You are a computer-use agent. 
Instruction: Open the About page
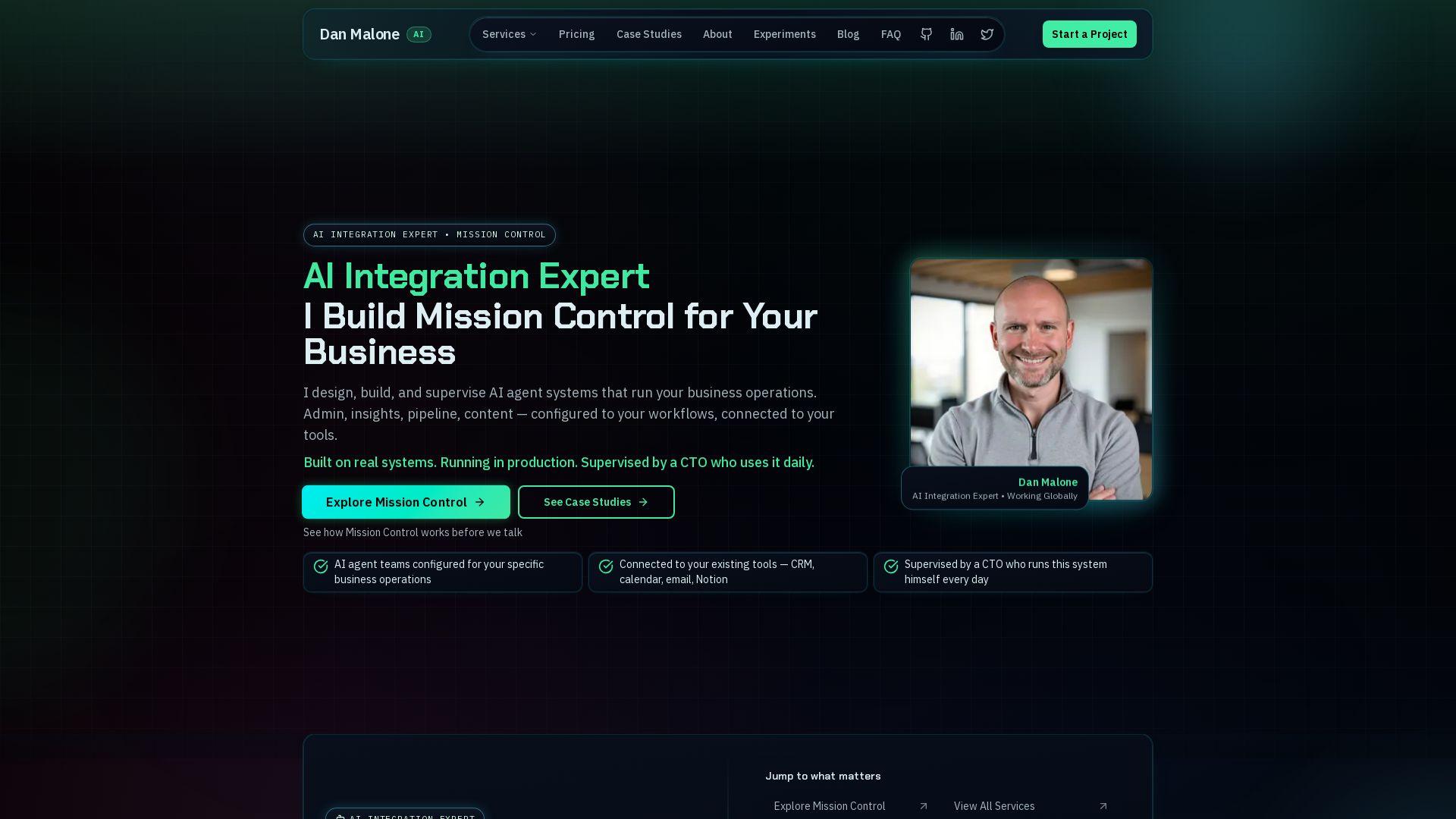[x=717, y=34]
